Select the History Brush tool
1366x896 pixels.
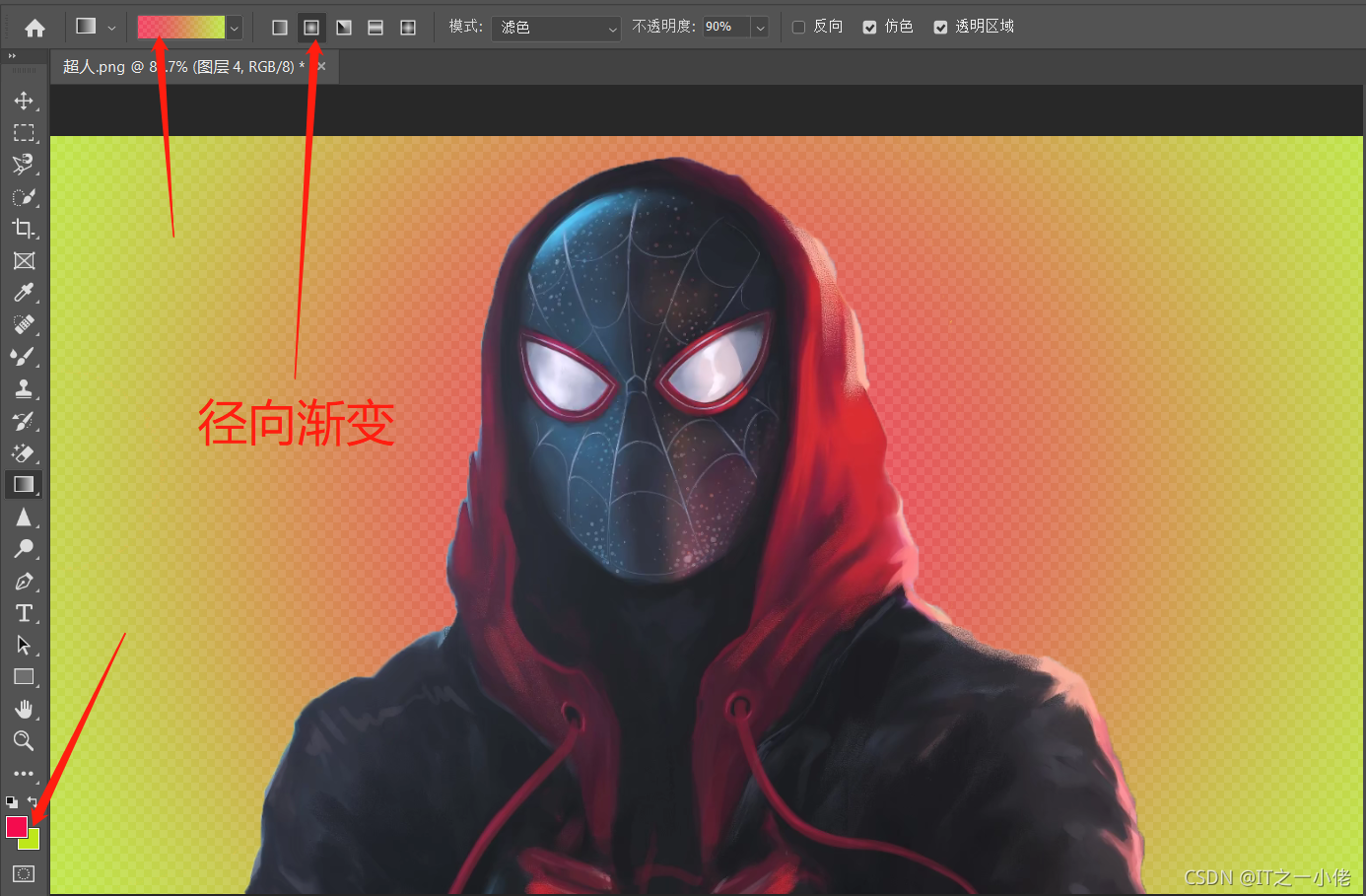click(x=24, y=421)
